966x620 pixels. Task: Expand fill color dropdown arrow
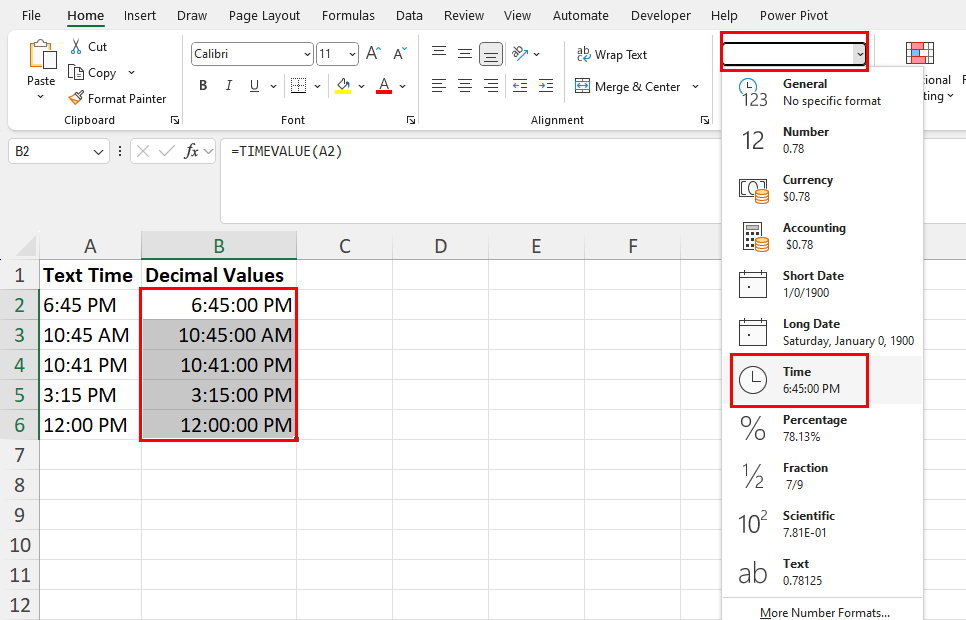click(362, 86)
